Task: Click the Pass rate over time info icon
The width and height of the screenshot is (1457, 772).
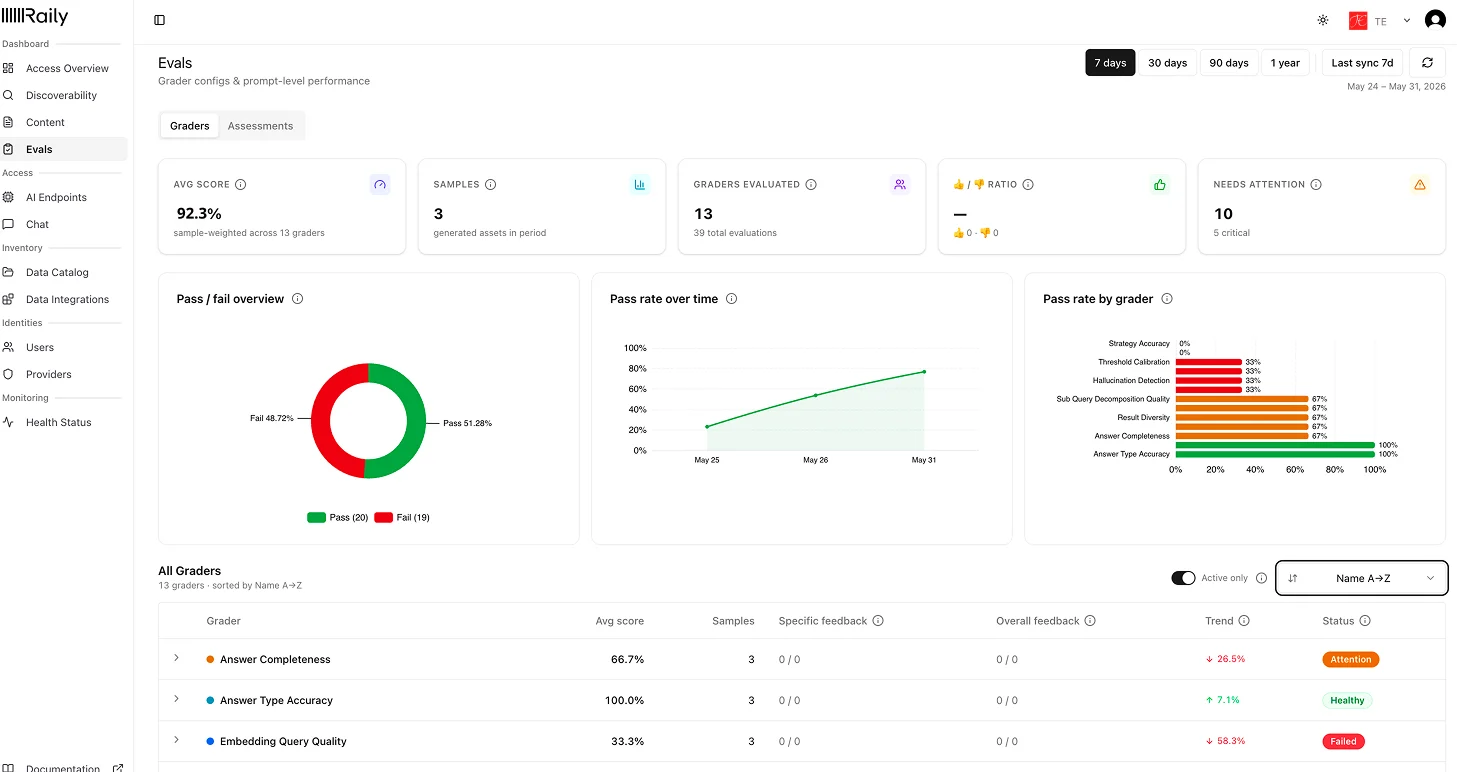Action: (732, 299)
